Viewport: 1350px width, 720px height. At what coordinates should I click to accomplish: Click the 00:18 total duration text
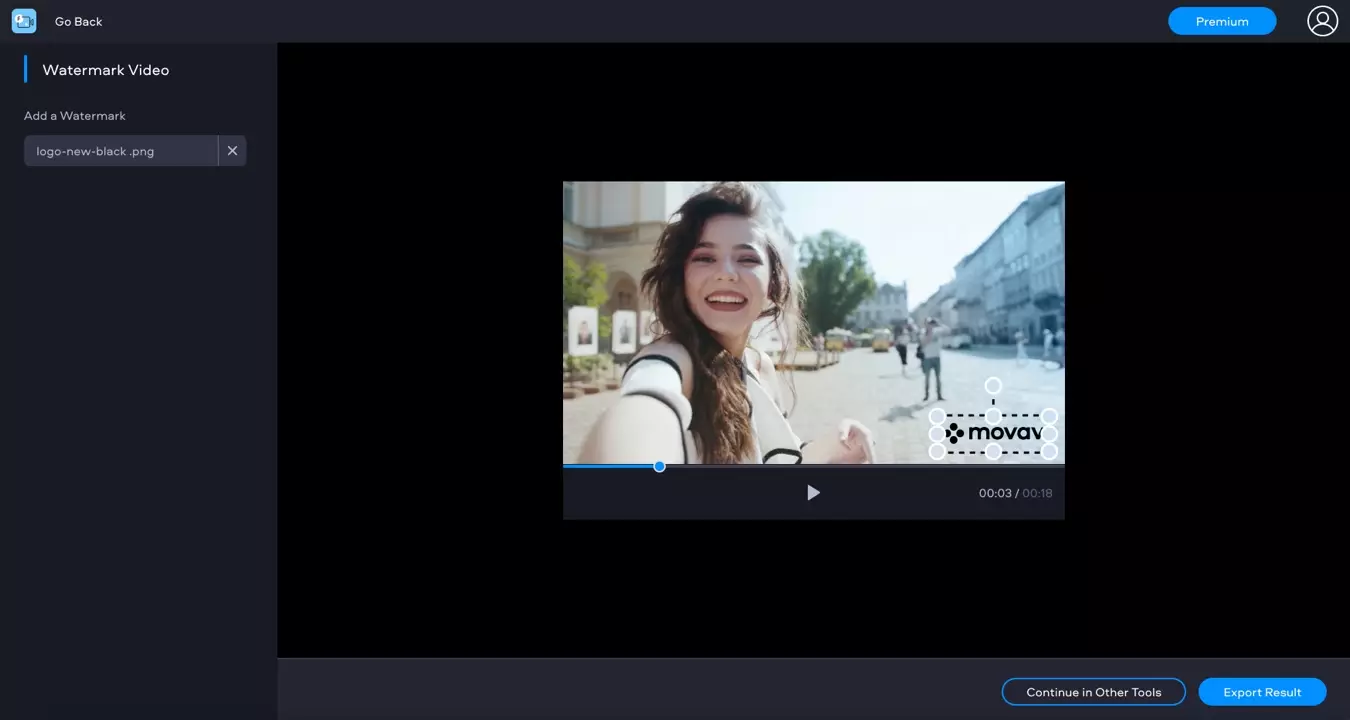[1037, 493]
